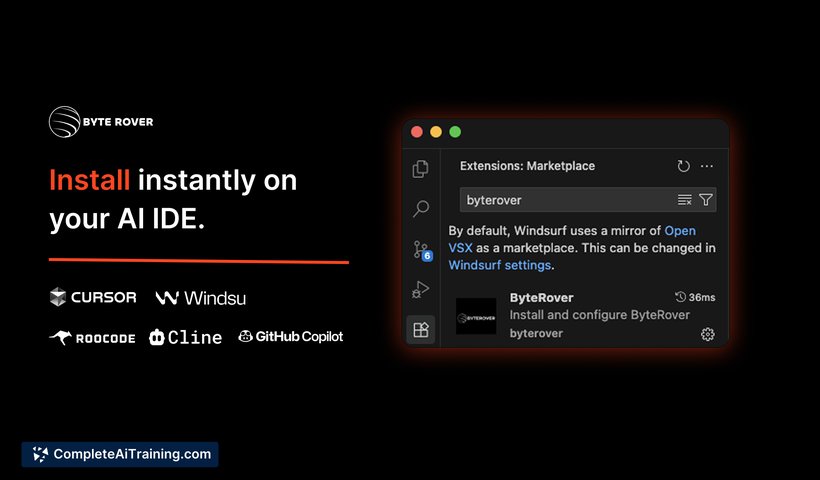Open the Run and Debug icon
The width and height of the screenshot is (820, 480).
pyautogui.click(x=420, y=289)
